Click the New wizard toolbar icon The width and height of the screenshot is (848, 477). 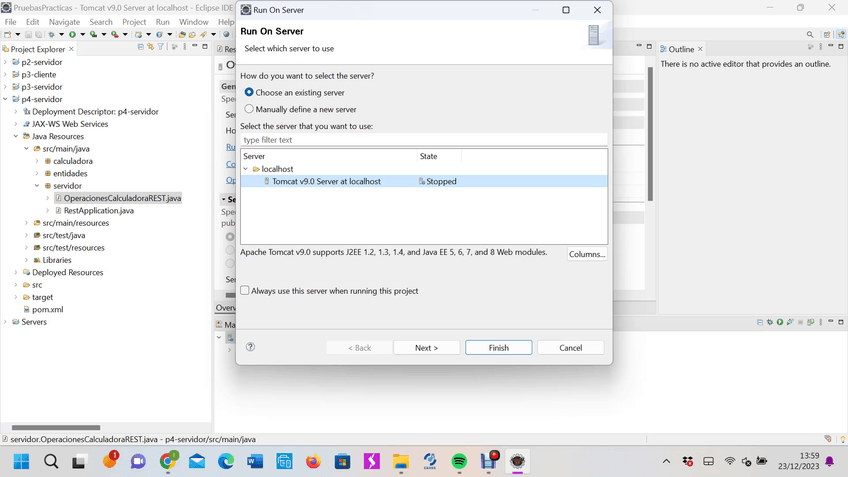[7, 34]
